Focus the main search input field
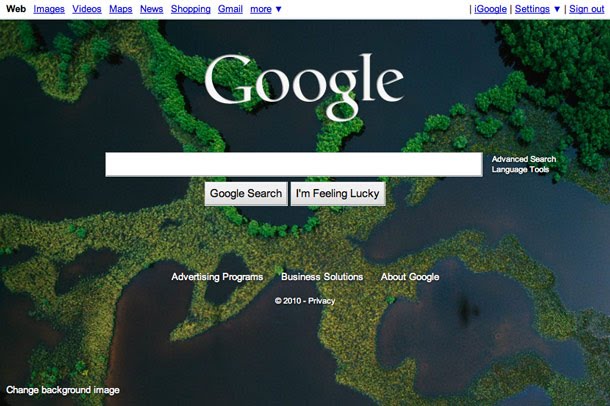This screenshot has width=610, height=406. pos(294,164)
